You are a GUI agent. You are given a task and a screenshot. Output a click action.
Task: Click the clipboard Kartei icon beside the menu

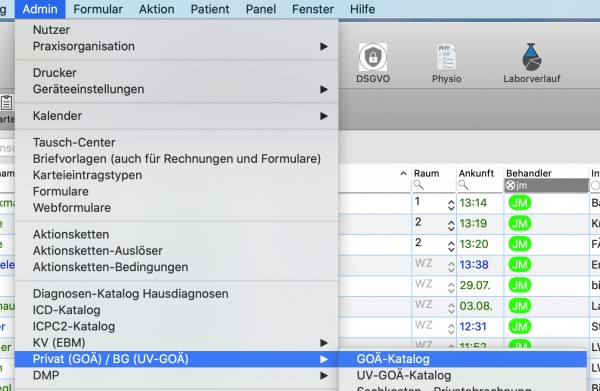[7, 103]
